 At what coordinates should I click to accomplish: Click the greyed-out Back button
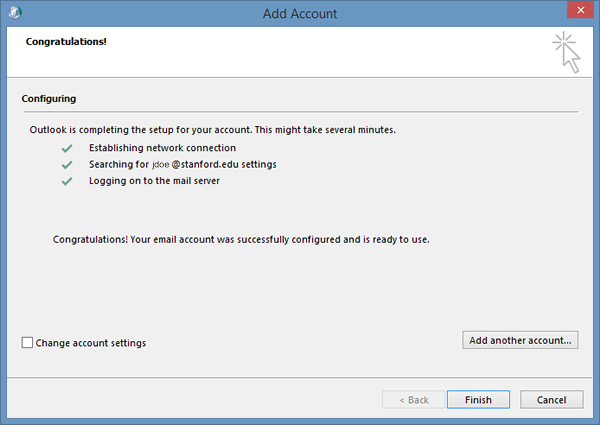click(x=413, y=400)
